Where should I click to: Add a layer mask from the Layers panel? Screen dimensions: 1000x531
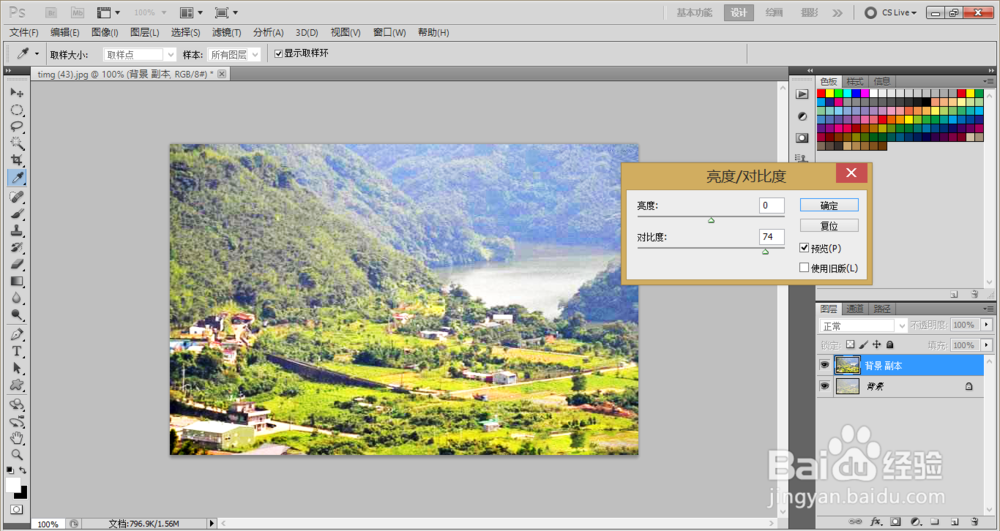895,521
